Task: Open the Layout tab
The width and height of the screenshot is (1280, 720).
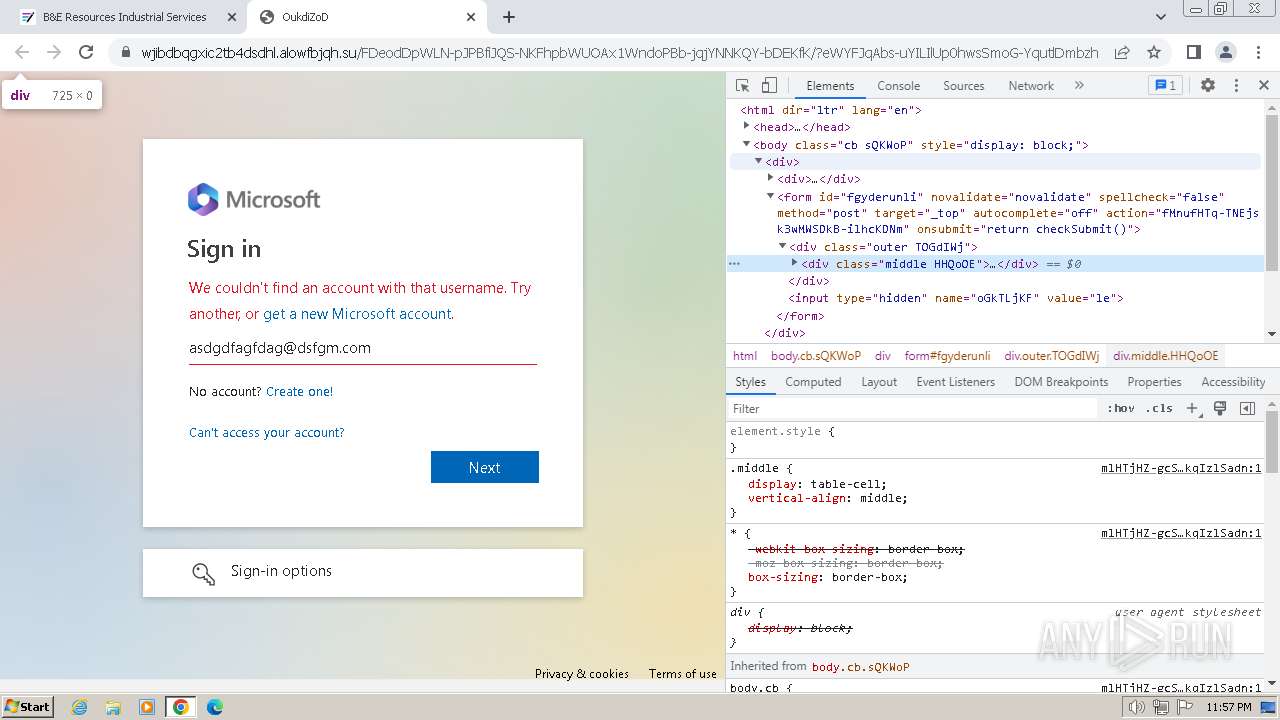Action: (x=879, y=382)
